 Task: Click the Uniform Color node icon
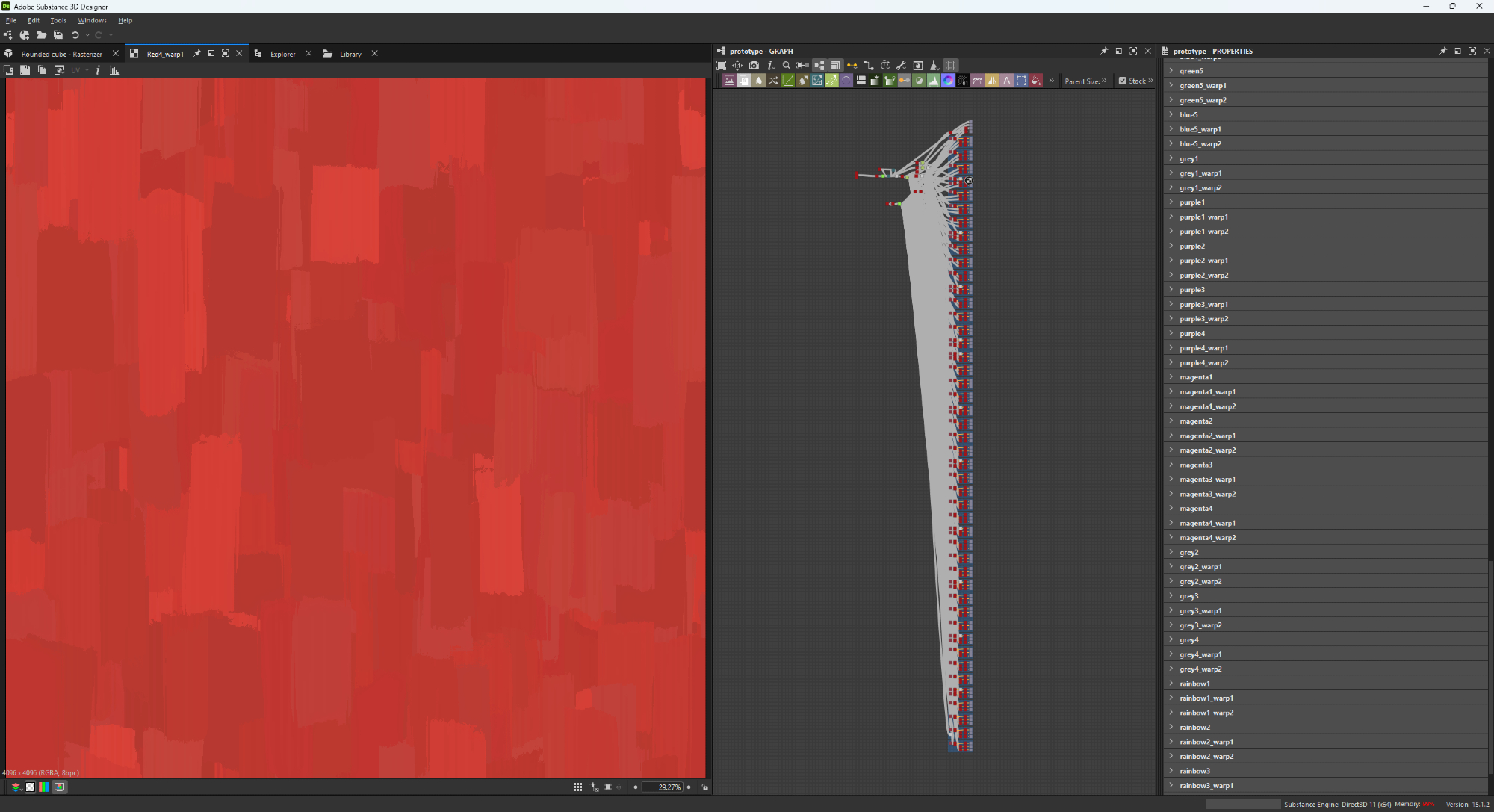click(1035, 81)
